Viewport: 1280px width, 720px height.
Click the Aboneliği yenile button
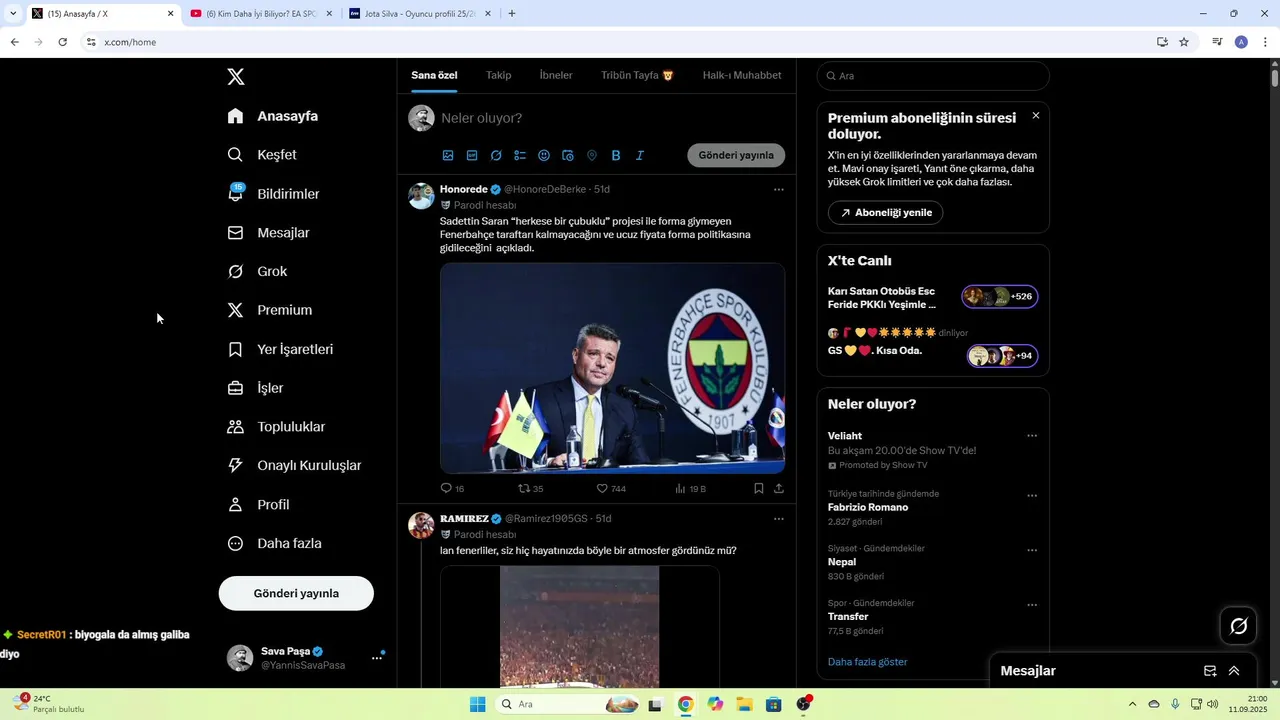click(885, 213)
